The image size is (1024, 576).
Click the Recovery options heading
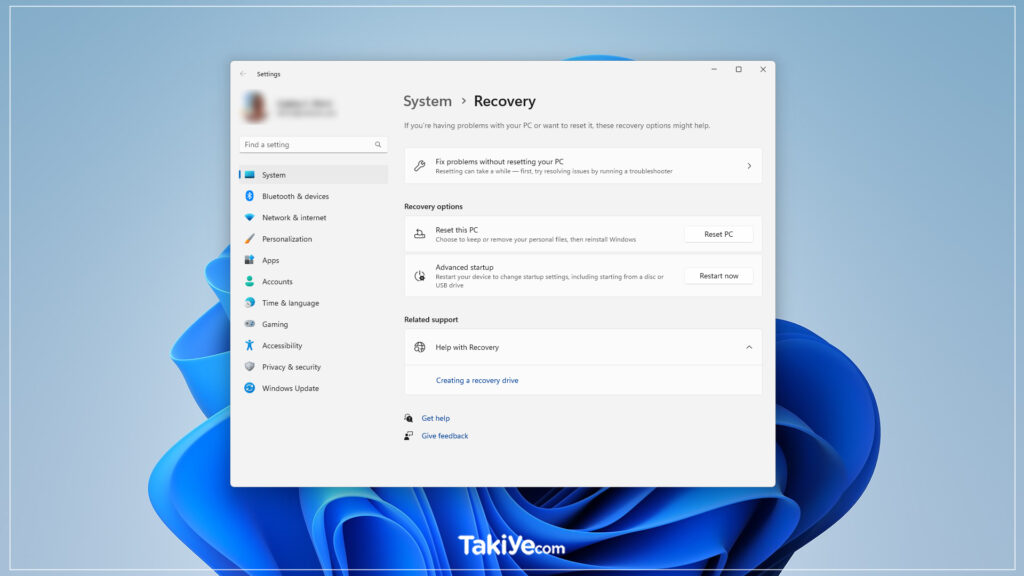433,206
